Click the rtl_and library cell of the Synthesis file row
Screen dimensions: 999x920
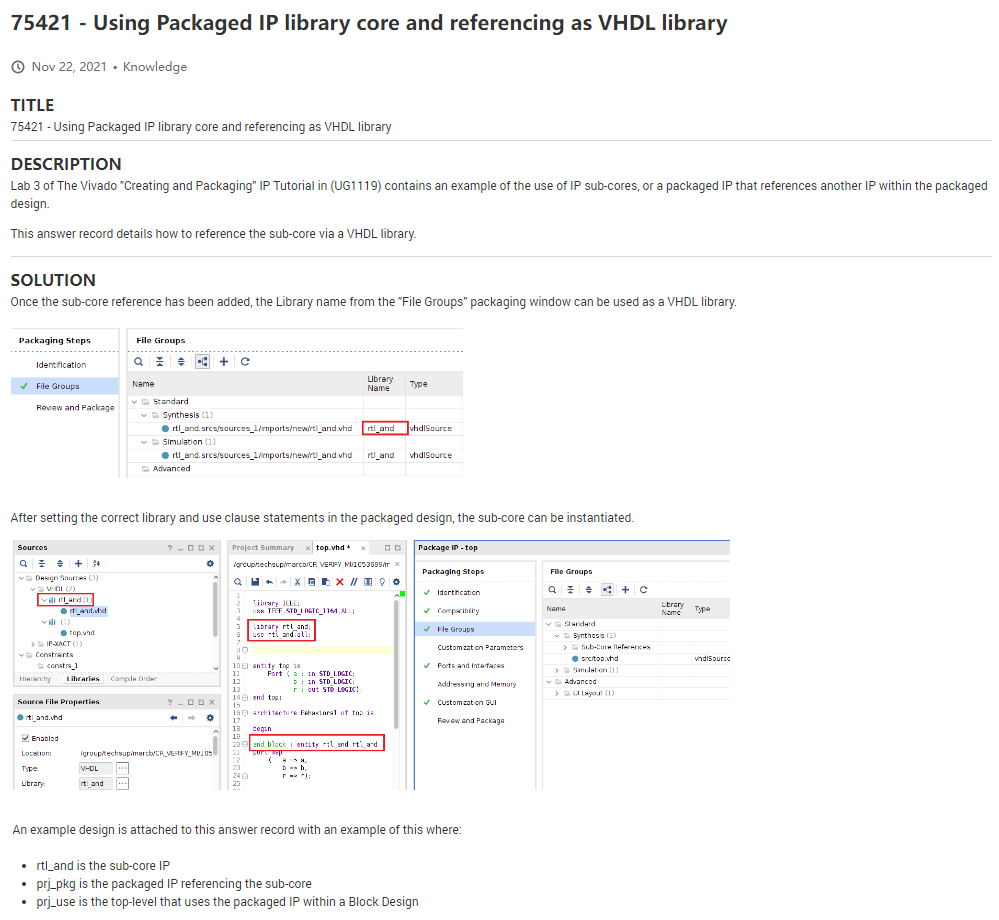pyautogui.click(x=385, y=428)
